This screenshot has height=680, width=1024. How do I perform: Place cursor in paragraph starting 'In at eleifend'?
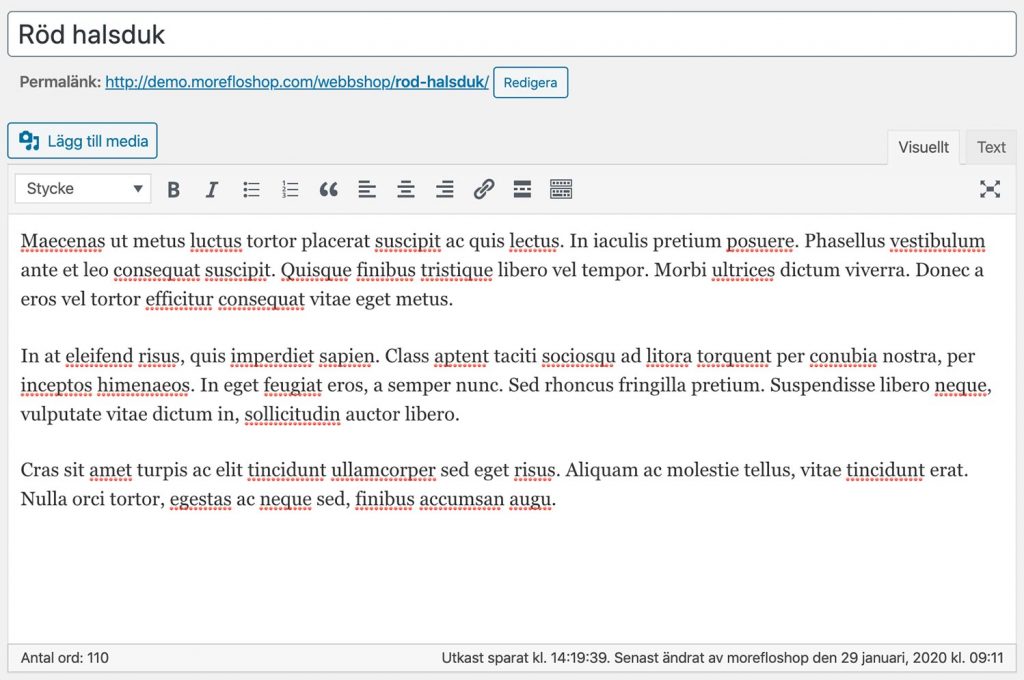(x=506, y=385)
